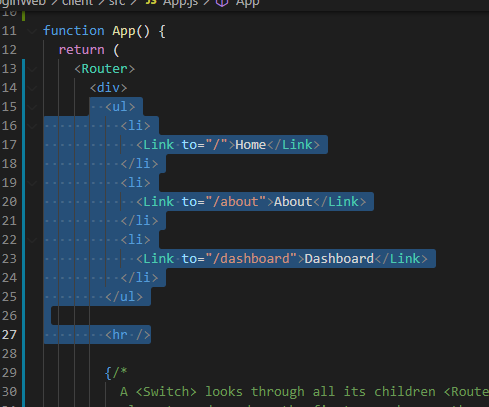The width and height of the screenshot is (489, 407).
Task: Collapse the Router fold chevron on line 13
Action: 32,69
